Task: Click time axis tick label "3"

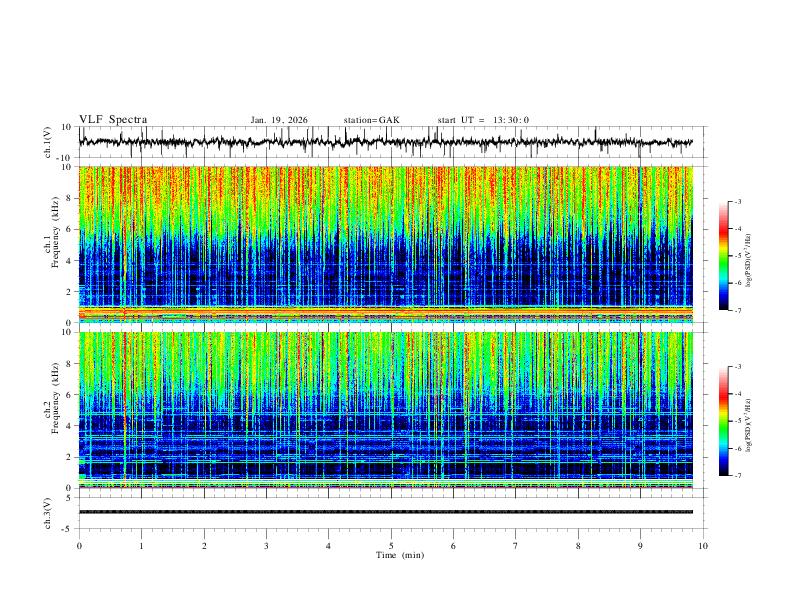Action: tap(266, 546)
